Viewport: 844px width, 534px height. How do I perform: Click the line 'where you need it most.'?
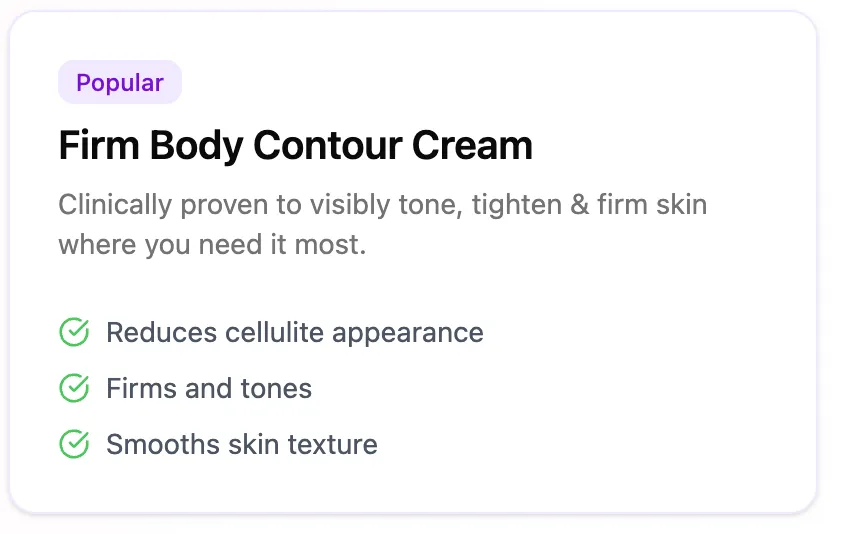tap(212, 245)
